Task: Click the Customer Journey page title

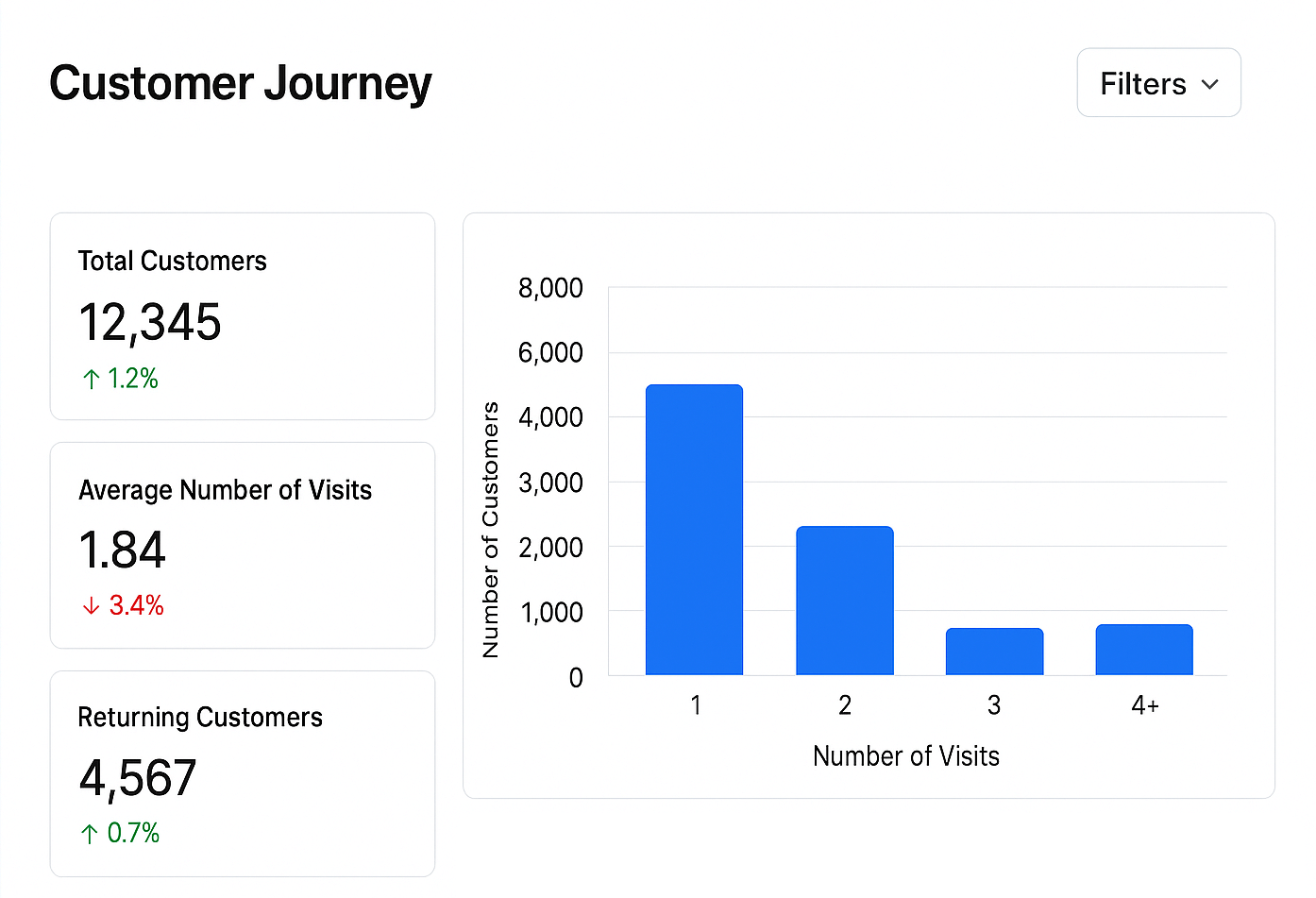Action: 241,83
